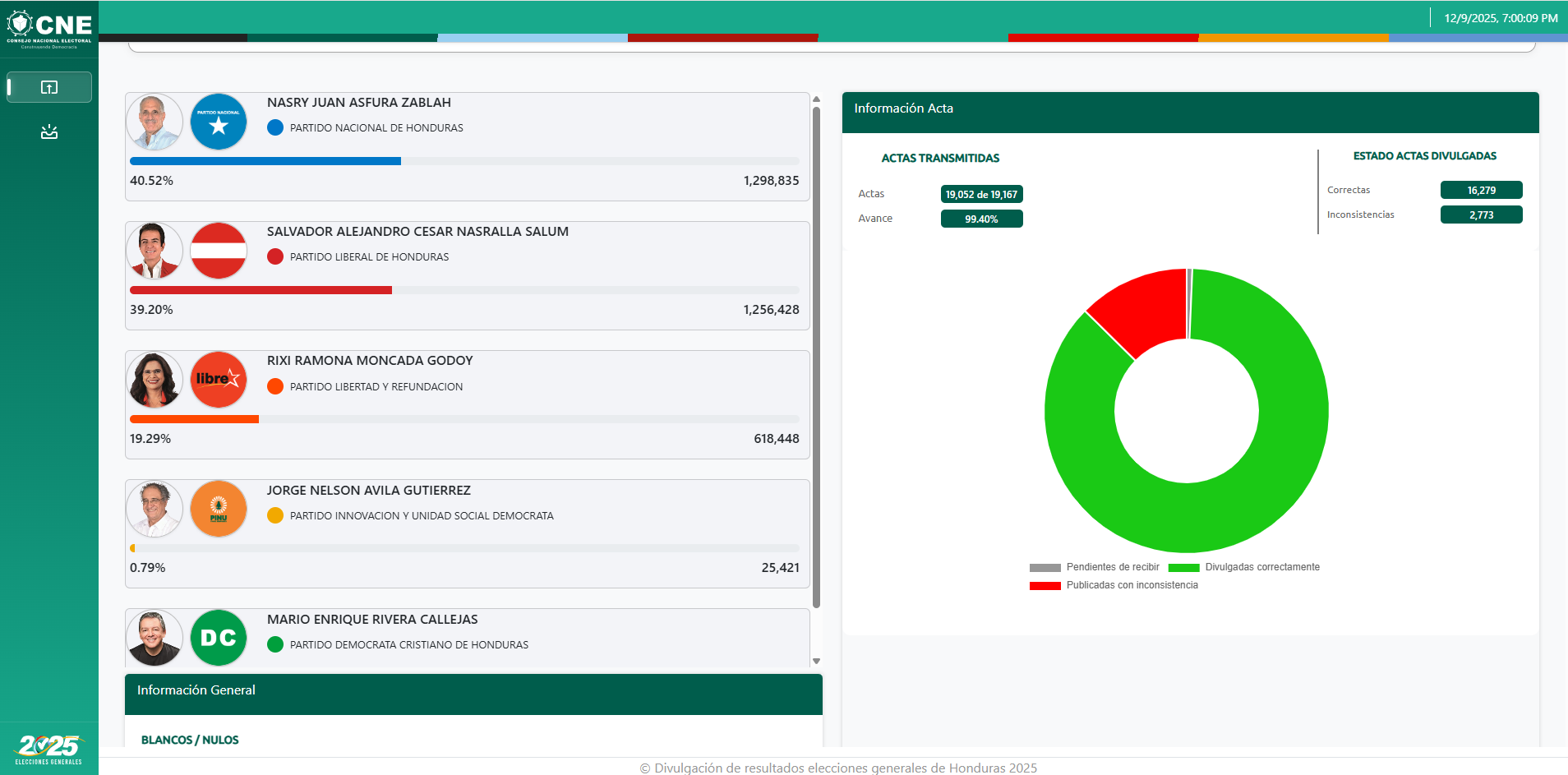Click the Correctas count badge 16,279
The image size is (1568, 775).
coord(1481,190)
